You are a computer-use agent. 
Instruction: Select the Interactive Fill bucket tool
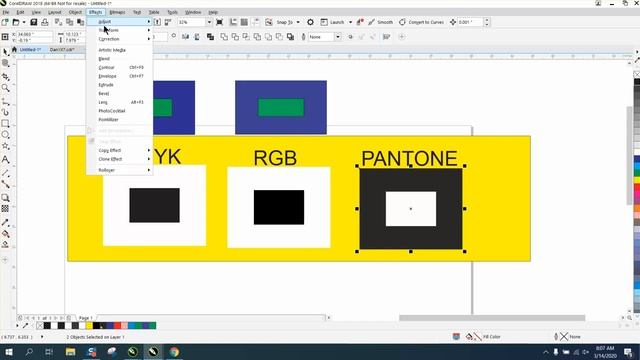[5, 234]
